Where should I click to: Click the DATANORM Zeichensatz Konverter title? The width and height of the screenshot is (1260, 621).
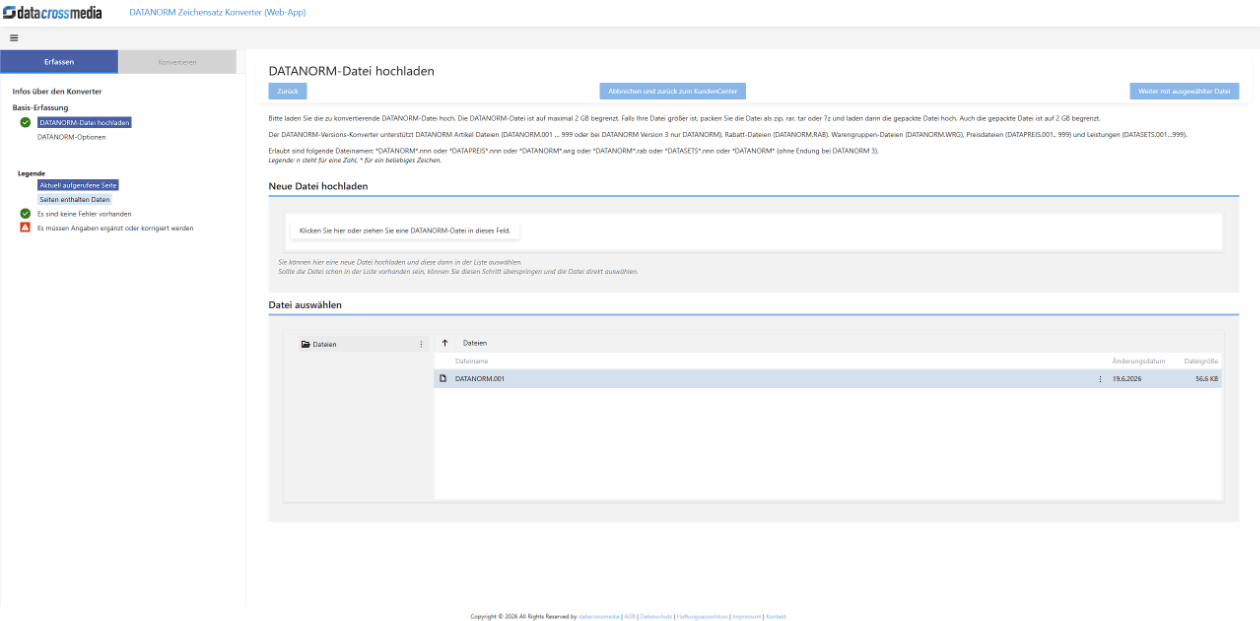[x=218, y=12]
